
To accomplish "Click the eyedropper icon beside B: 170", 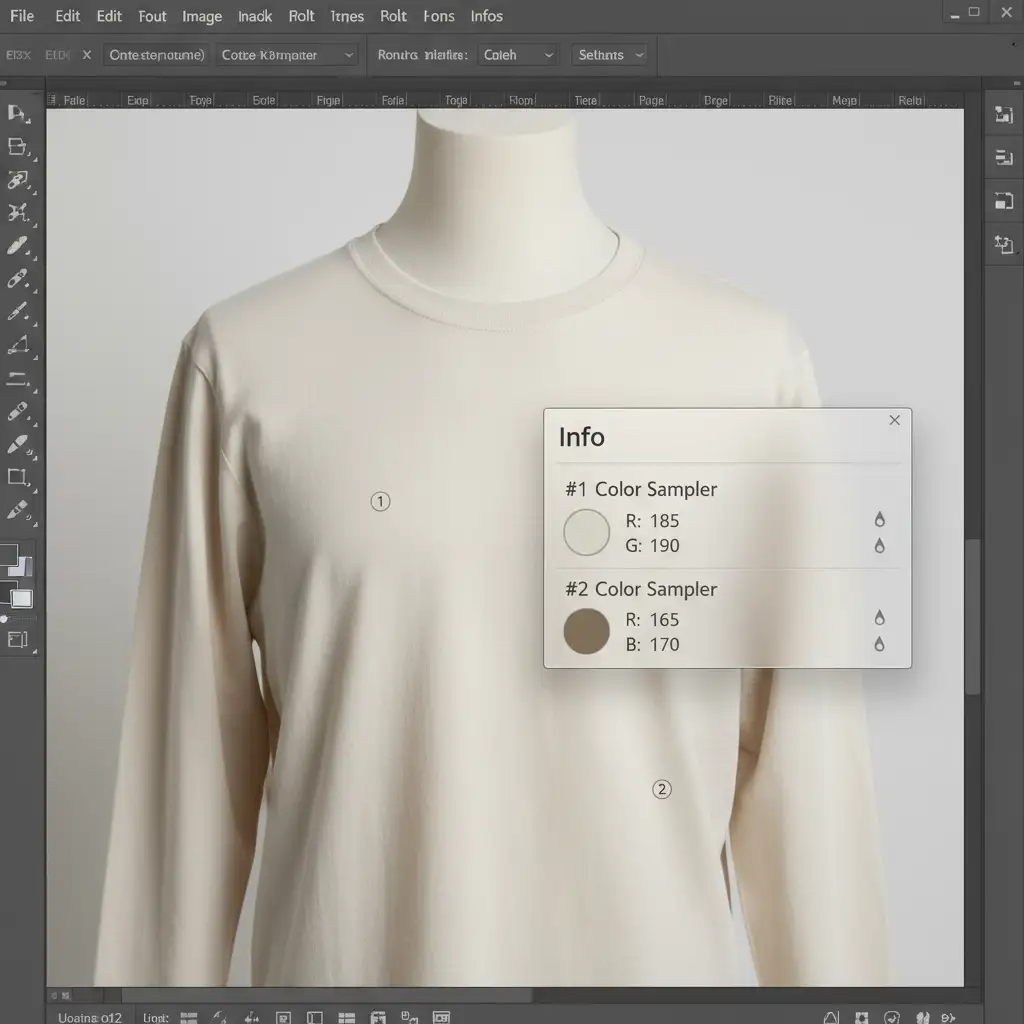I will pyautogui.click(x=879, y=645).
